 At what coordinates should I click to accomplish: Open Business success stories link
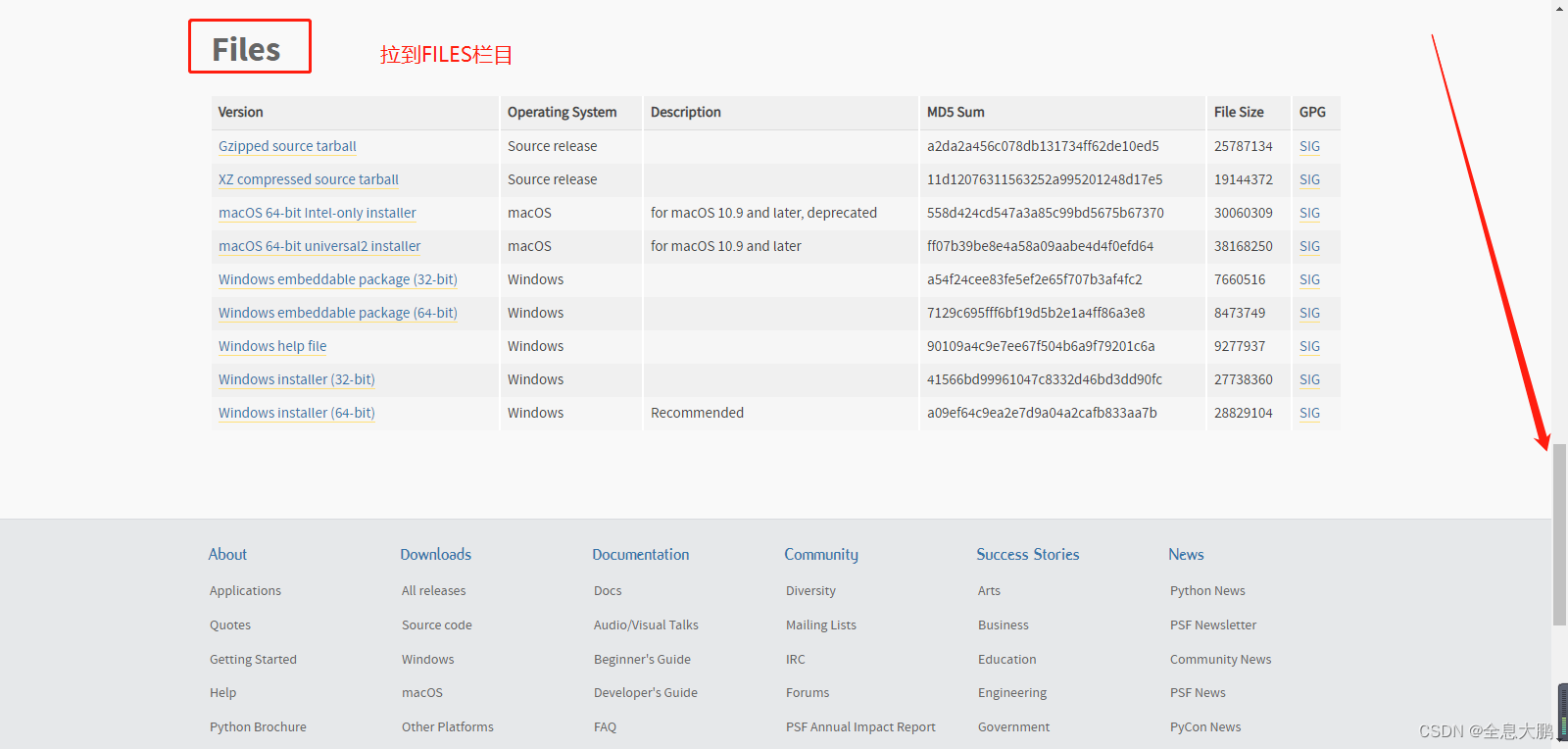1004,625
